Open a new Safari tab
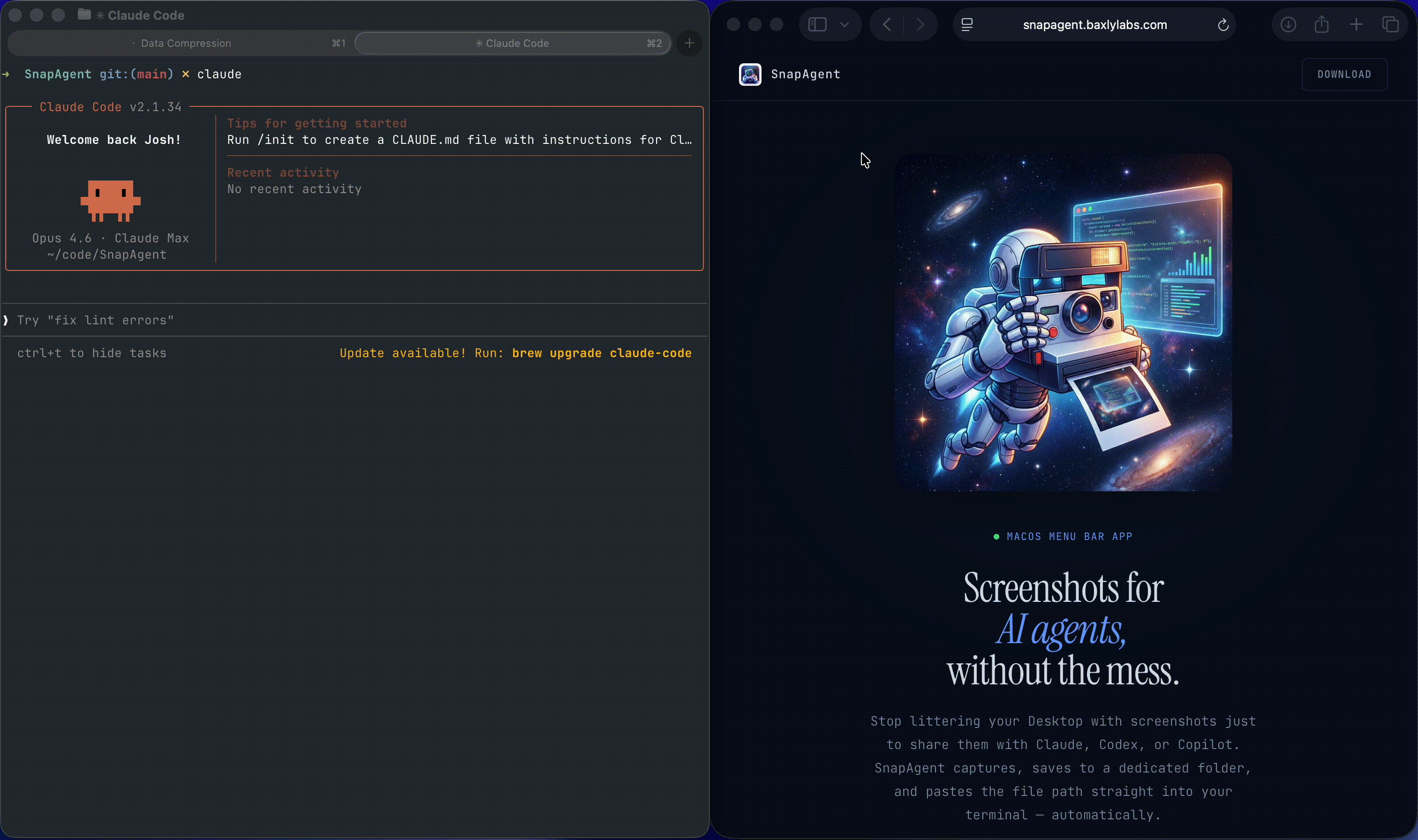 (x=1356, y=24)
